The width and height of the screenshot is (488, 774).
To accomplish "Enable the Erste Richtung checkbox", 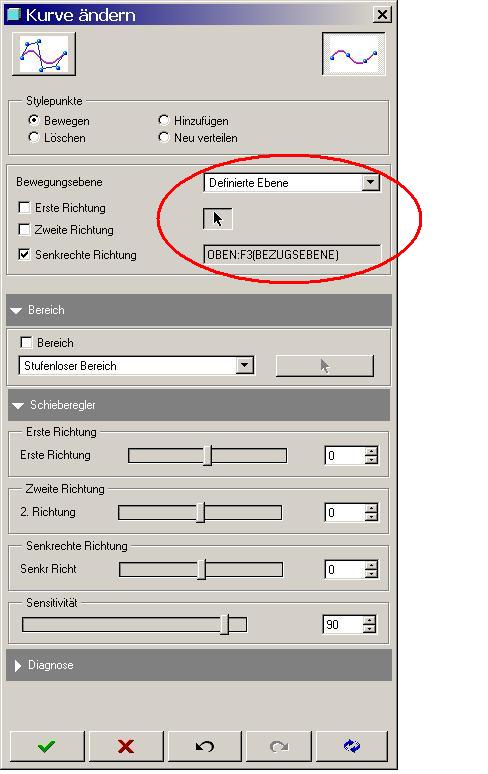I will [24, 207].
